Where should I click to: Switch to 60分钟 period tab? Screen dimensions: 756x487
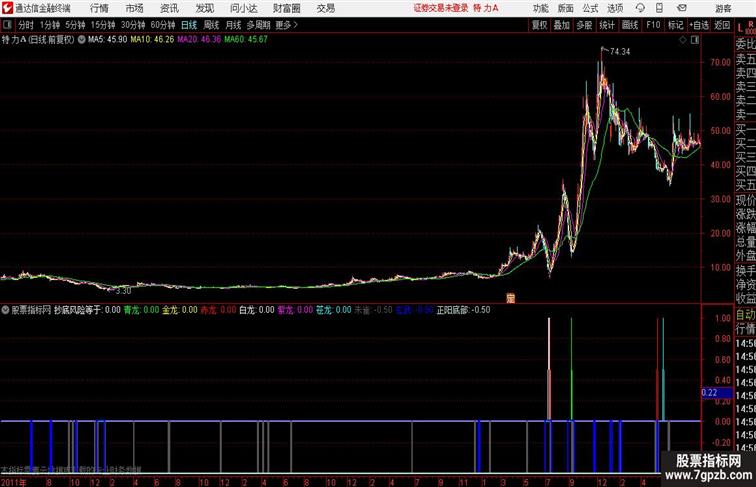163,25
